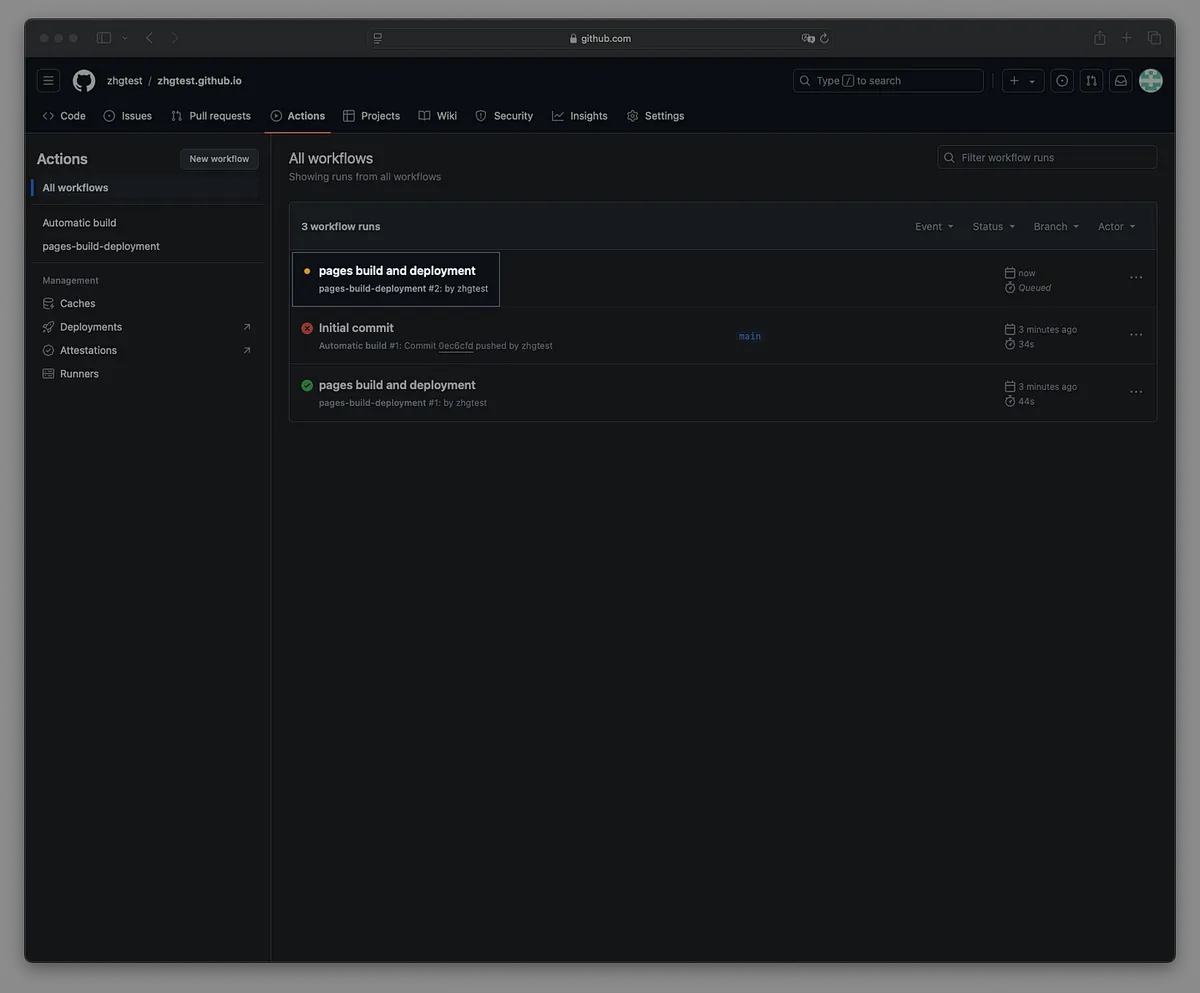Open the notifications inbox icon
Screen dimensions: 1200x993
pos(1121,81)
